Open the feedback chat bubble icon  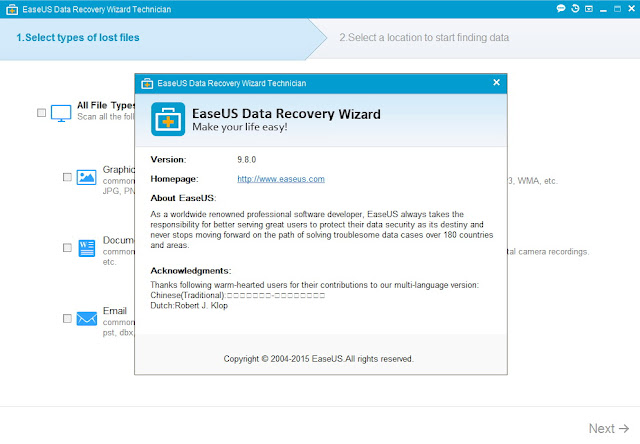coord(561,9)
